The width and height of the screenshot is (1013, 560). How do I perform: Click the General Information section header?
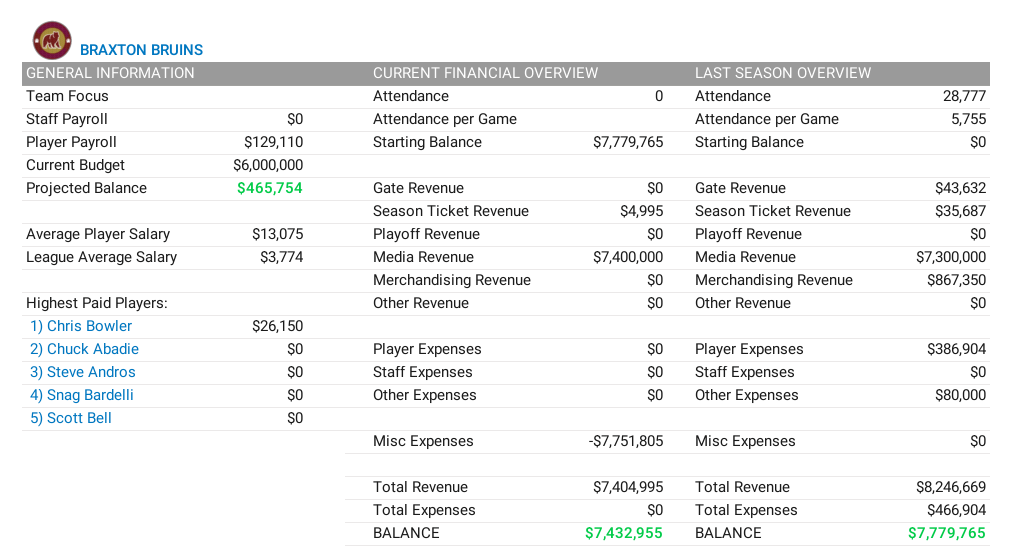[x=110, y=73]
